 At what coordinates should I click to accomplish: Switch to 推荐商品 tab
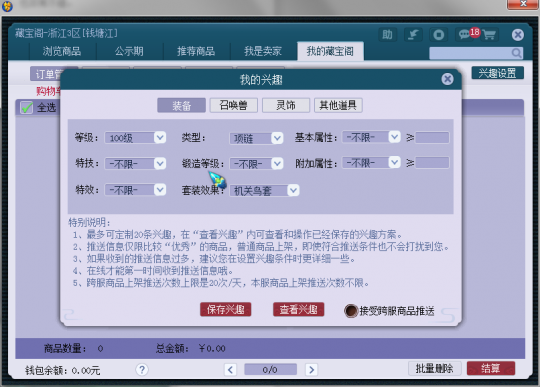point(196,51)
